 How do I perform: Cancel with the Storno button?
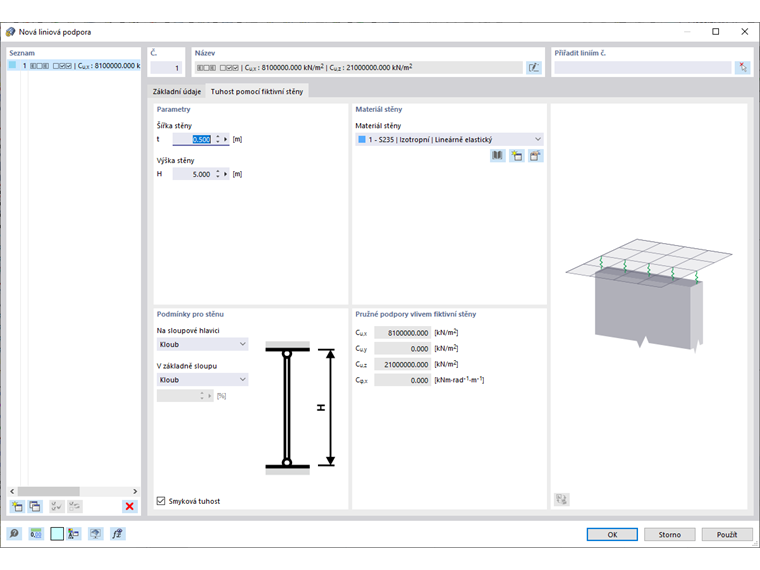[x=669, y=534]
